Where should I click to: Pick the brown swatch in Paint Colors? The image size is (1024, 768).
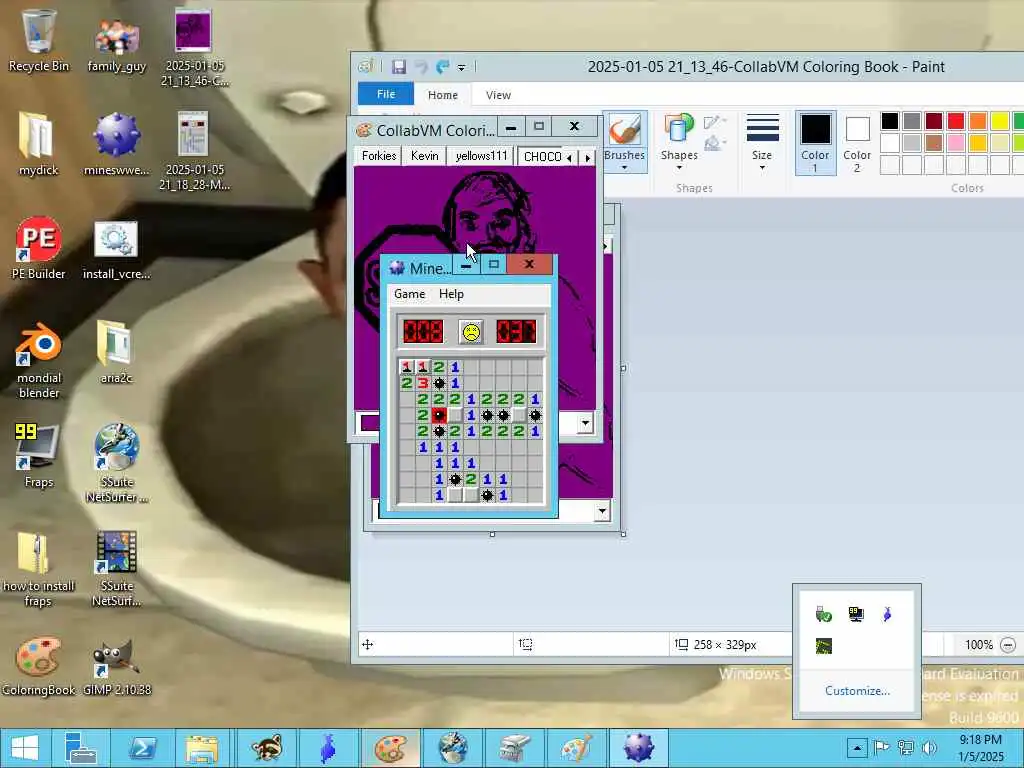tap(934, 142)
